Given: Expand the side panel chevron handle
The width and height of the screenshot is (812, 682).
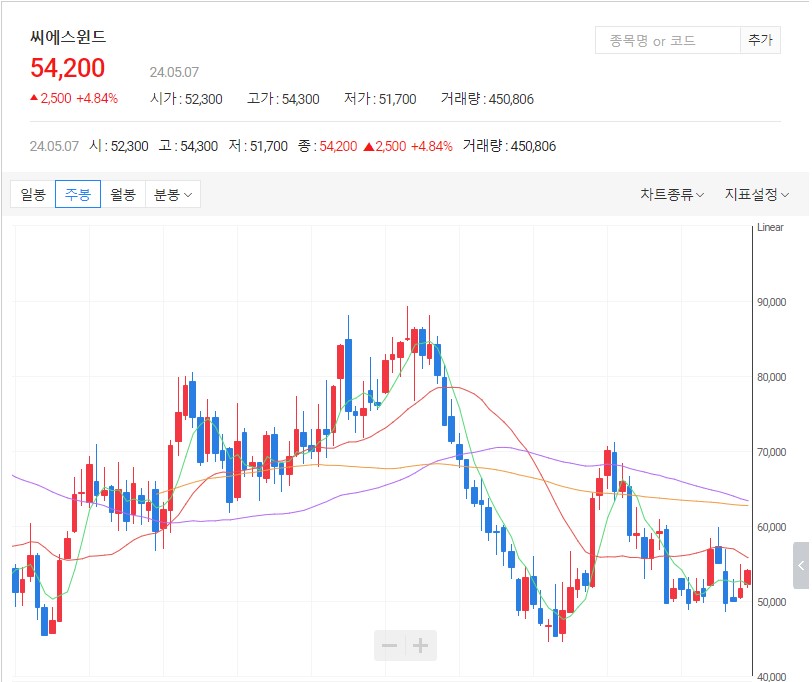Looking at the screenshot, I should click(x=801, y=566).
